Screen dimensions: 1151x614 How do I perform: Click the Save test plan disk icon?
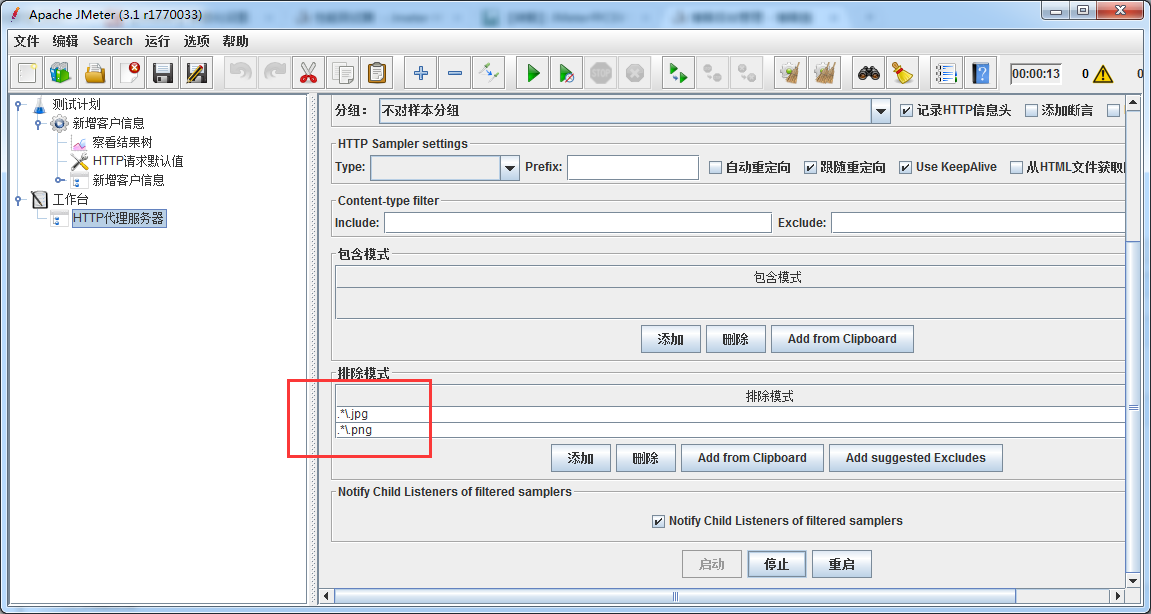[x=163, y=73]
